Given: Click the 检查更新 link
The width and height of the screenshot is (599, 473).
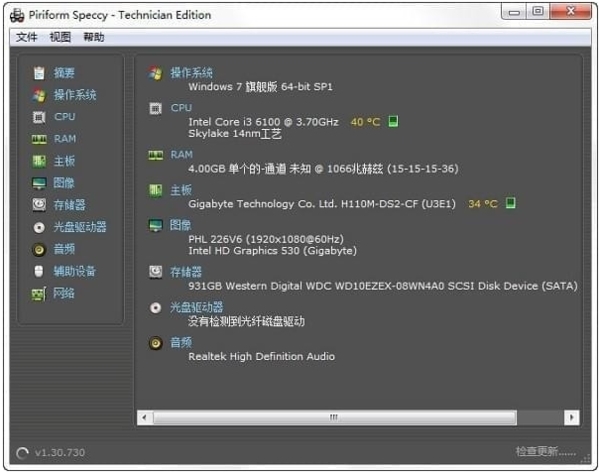Looking at the screenshot, I should pos(546,451).
